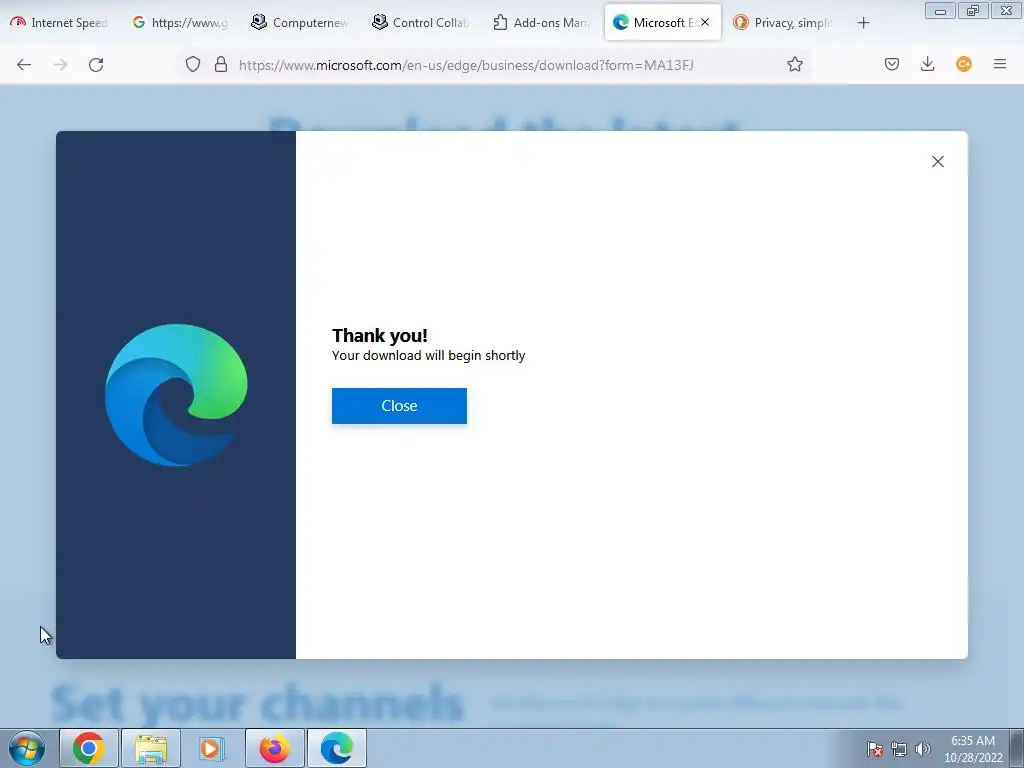Close the Microsoft Edge tab
The image size is (1024, 768).
tap(705, 22)
